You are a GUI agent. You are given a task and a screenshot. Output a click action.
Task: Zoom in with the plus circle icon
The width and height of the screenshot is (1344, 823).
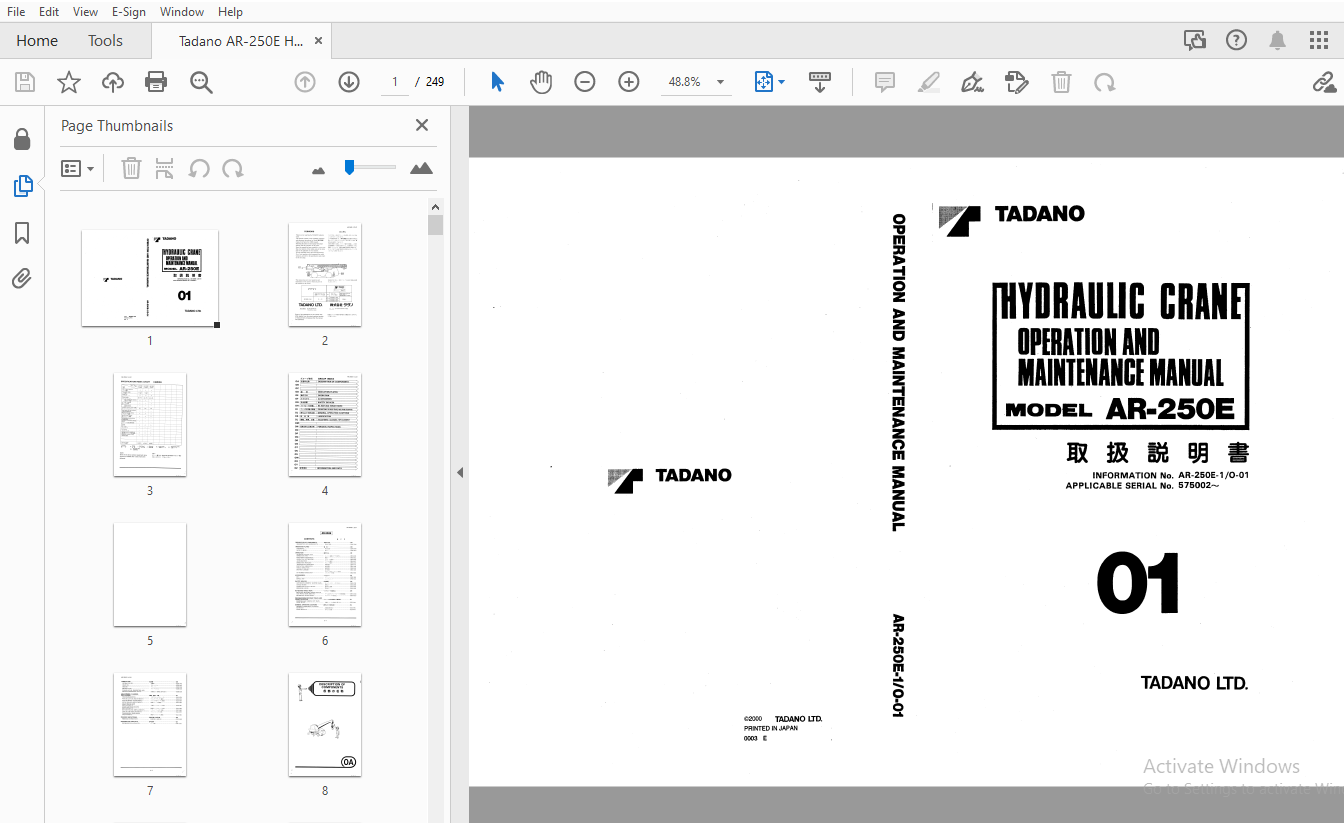(629, 82)
